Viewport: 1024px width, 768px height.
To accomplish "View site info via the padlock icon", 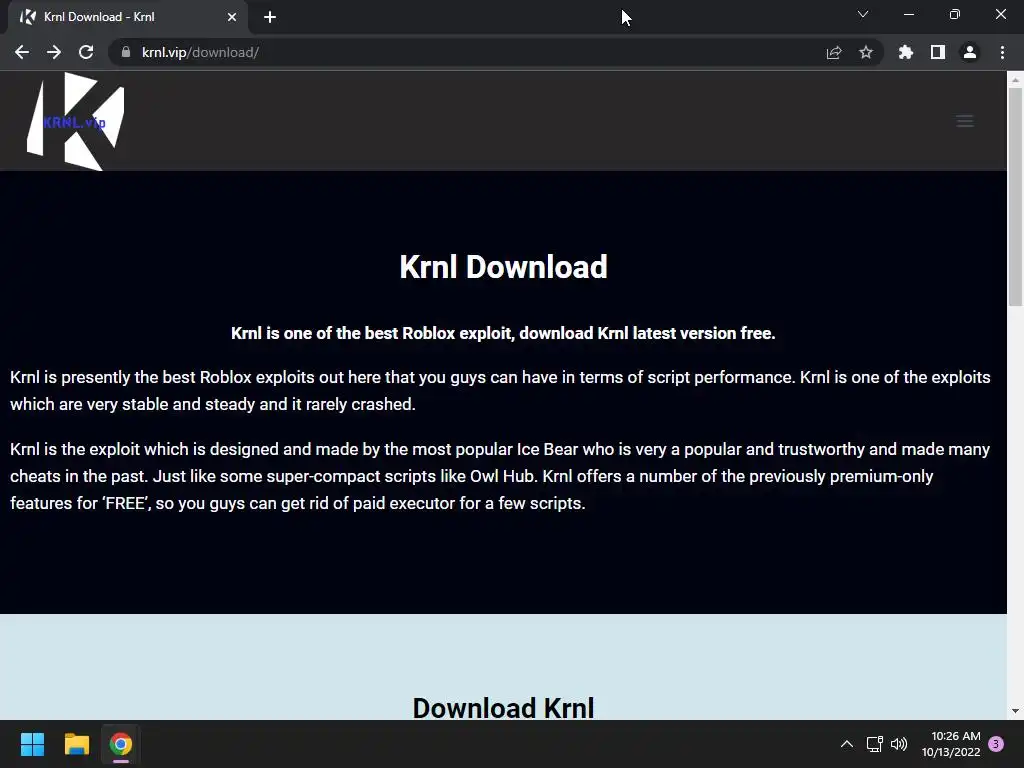I will click(126, 52).
